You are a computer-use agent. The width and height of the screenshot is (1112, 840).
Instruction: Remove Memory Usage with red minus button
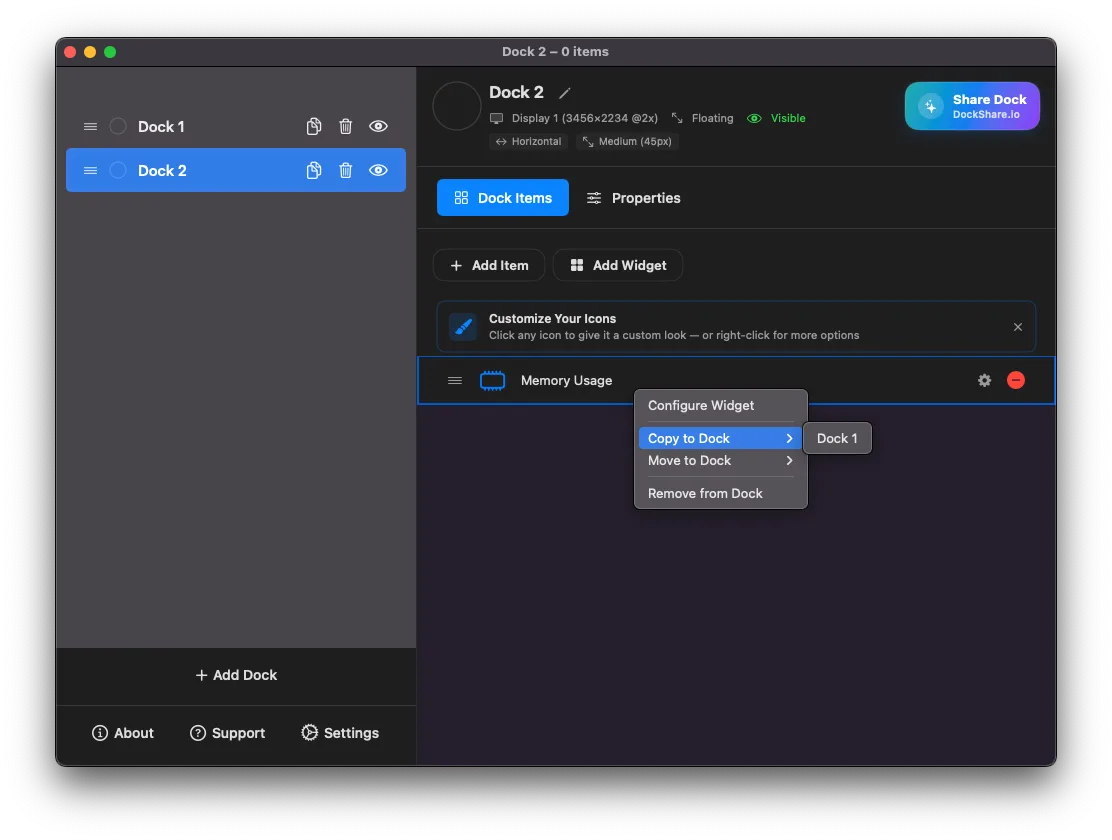1016,380
